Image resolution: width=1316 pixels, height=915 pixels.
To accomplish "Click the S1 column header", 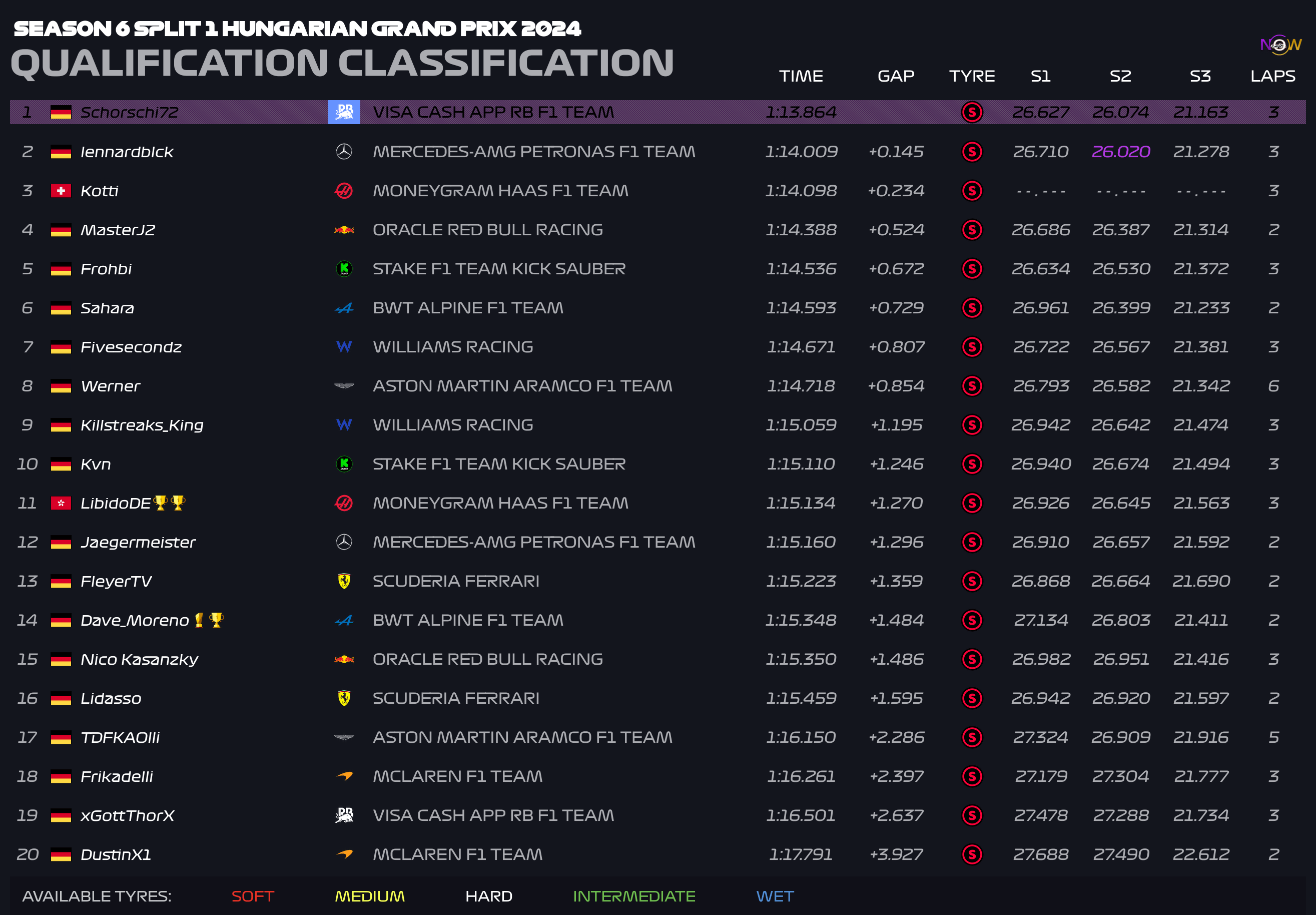I will point(1040,76).
